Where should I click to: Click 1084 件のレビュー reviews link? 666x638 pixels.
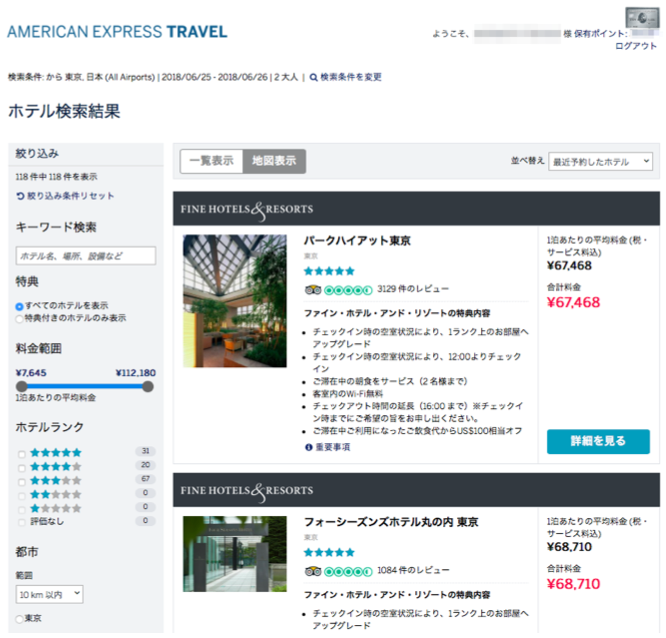coord(412,570)
